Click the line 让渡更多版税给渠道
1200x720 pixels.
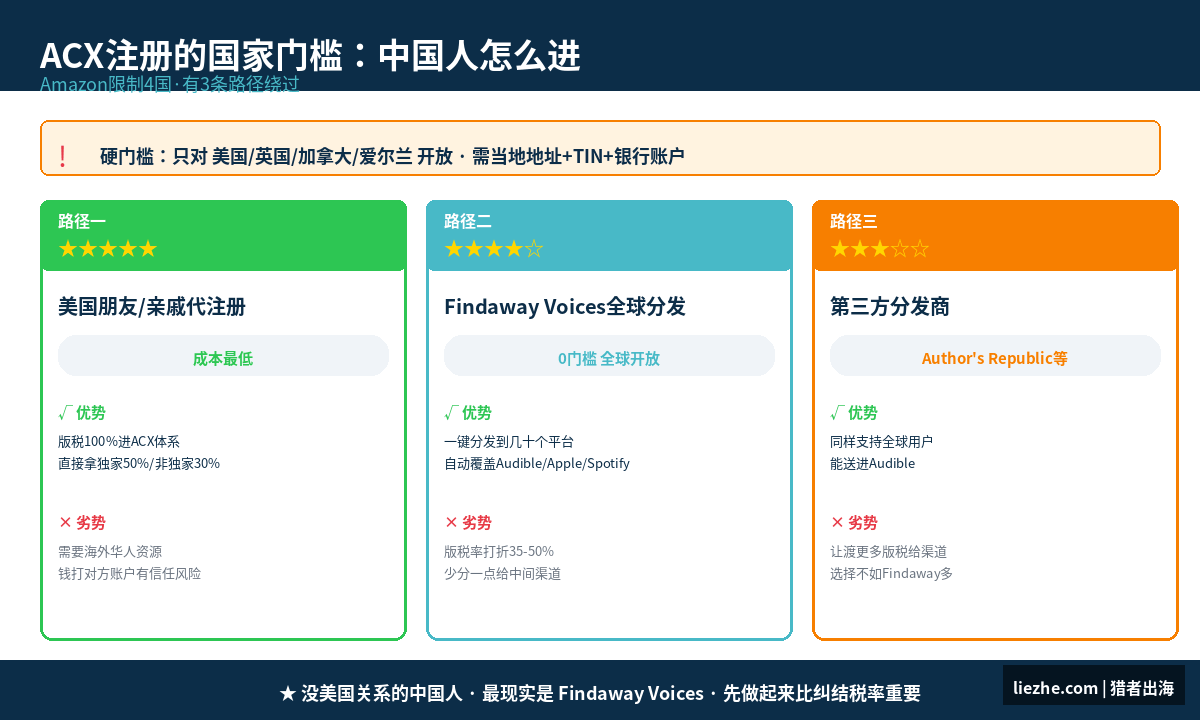pos(889,551)
